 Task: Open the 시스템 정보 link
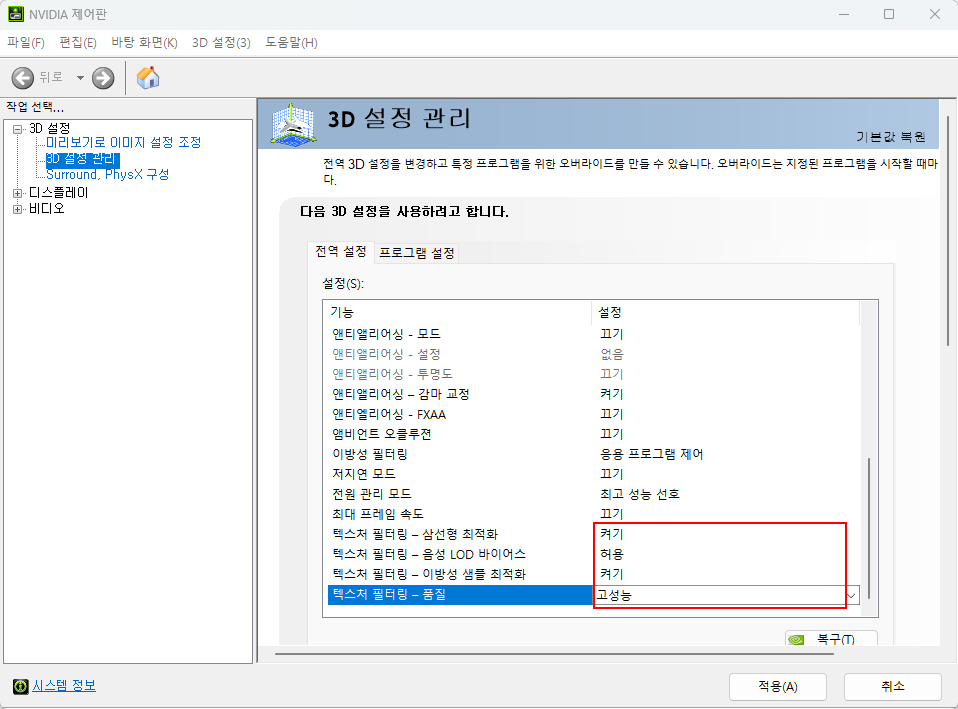pyautogui.click(x=64, y=686)
